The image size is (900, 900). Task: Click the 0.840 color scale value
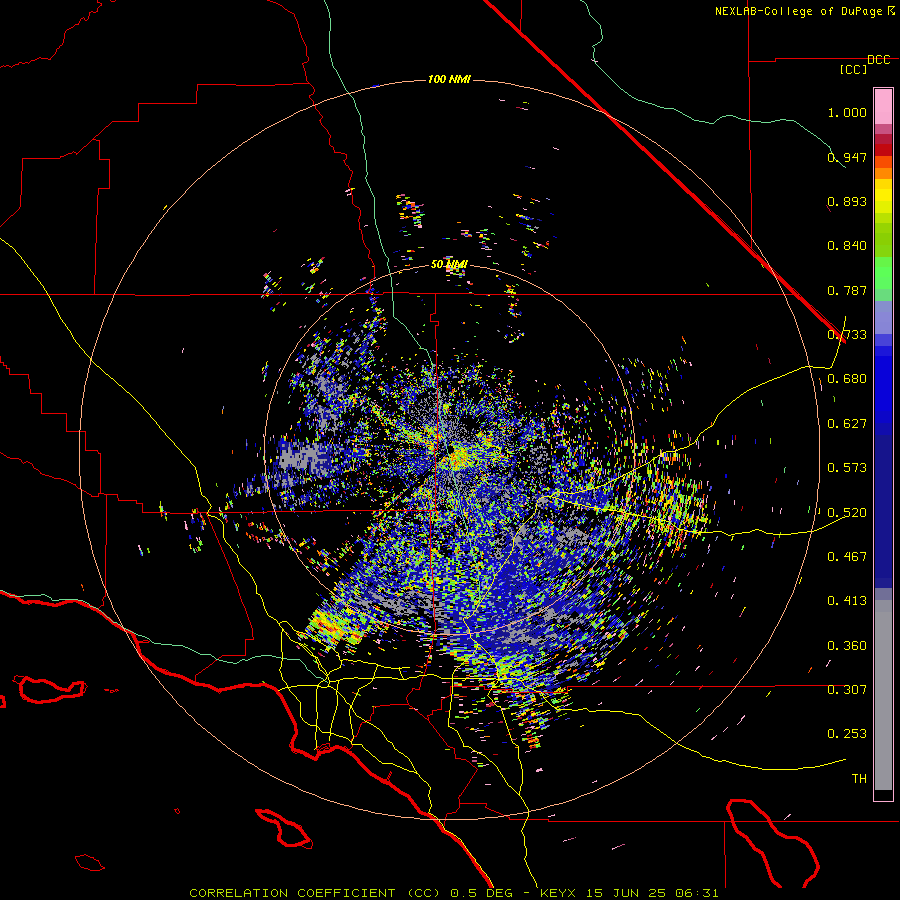pos(847,246)
